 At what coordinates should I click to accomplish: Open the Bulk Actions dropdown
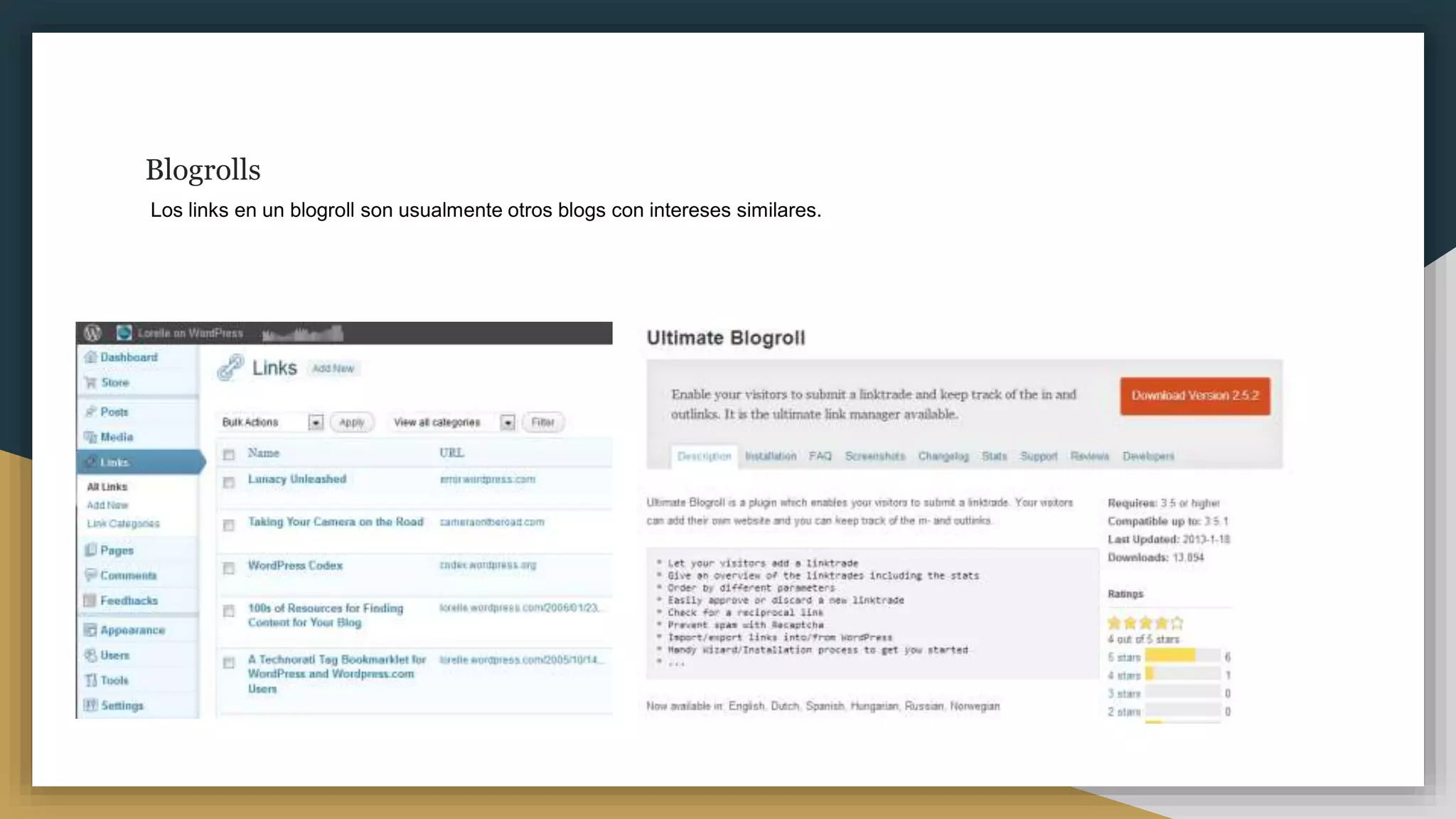pyautogui.click(x=272, y=422)
